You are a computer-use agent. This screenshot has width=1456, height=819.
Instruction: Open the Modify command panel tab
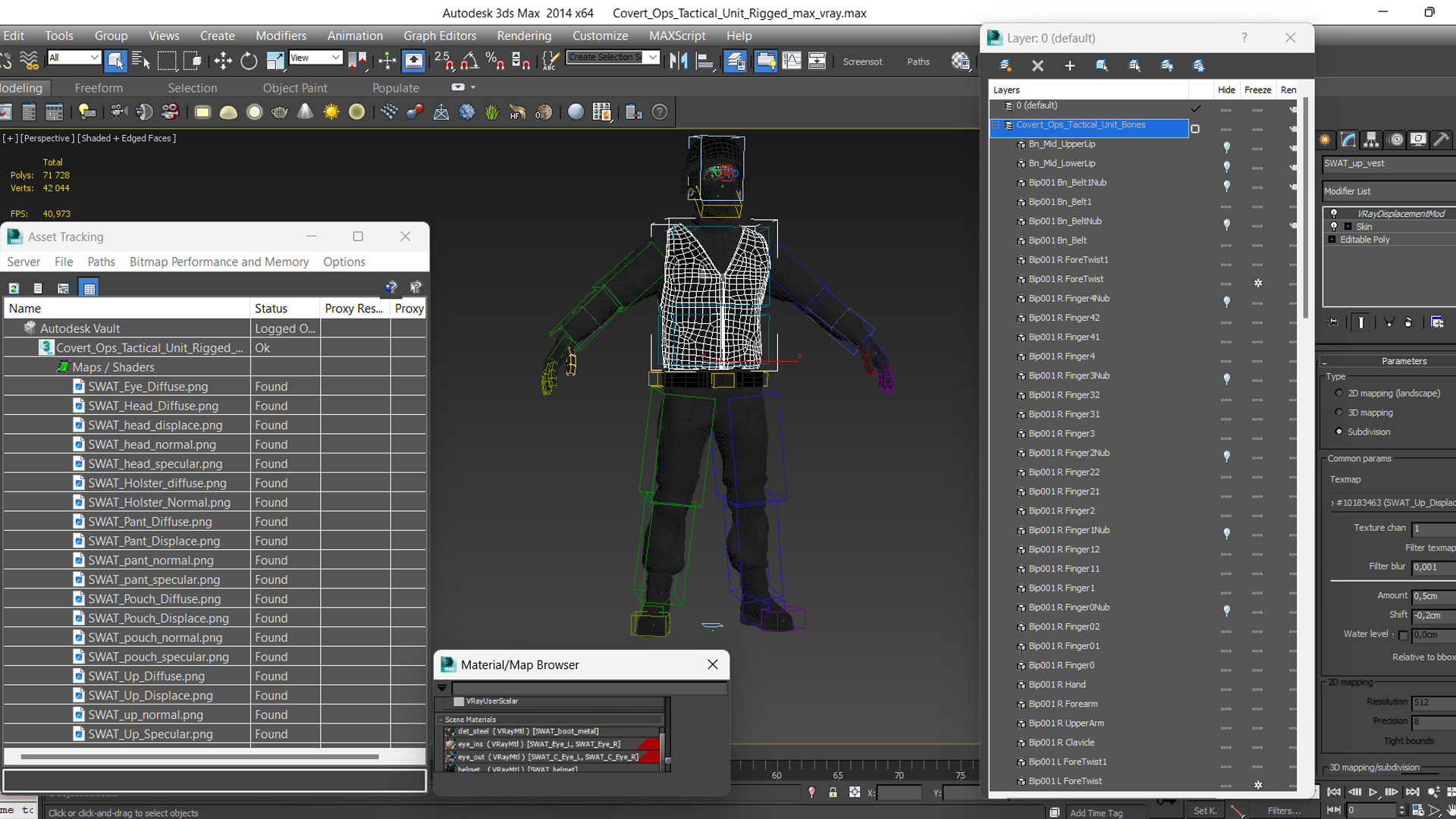[1348, 140]
